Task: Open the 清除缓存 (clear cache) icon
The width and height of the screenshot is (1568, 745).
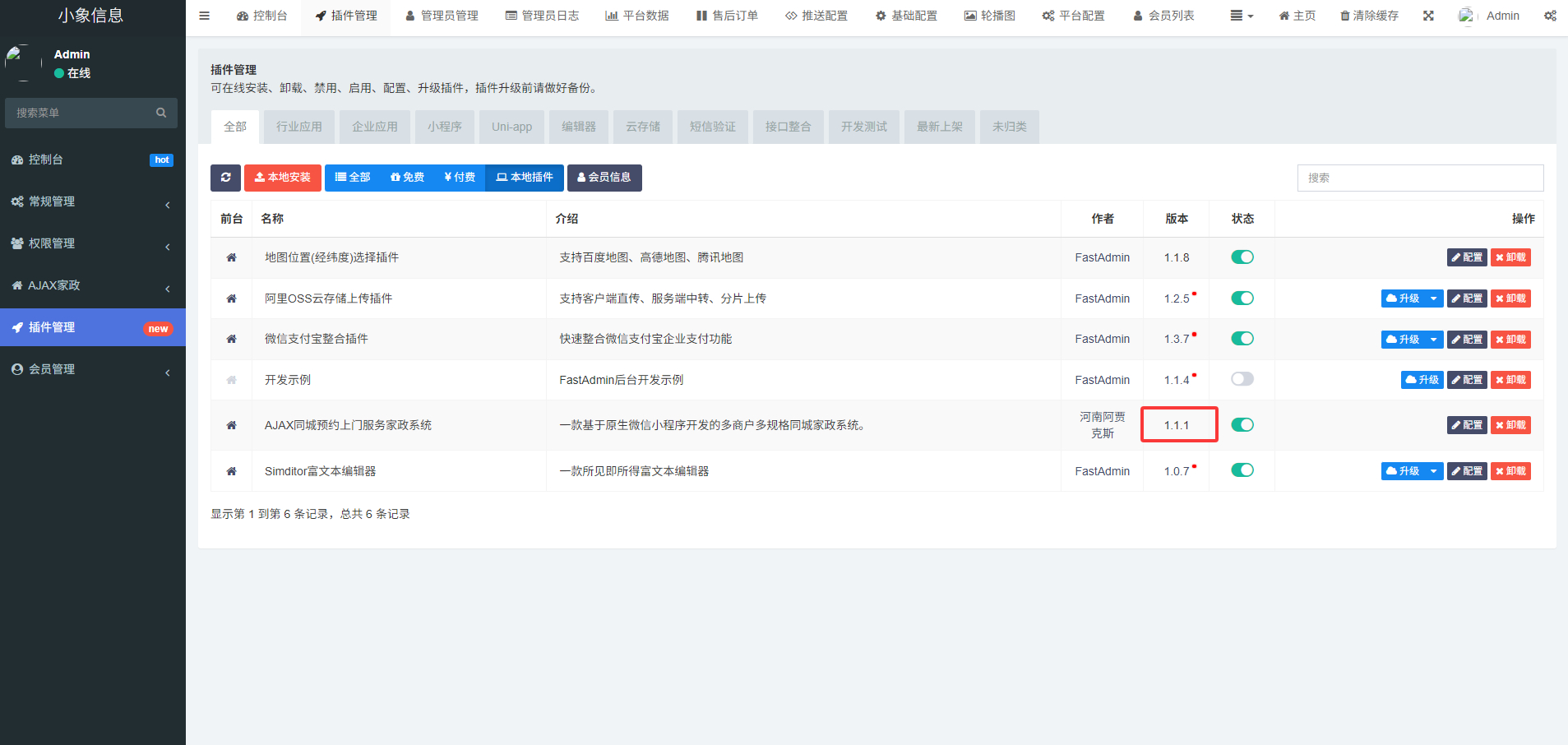Action: [x=1367, y=15]
